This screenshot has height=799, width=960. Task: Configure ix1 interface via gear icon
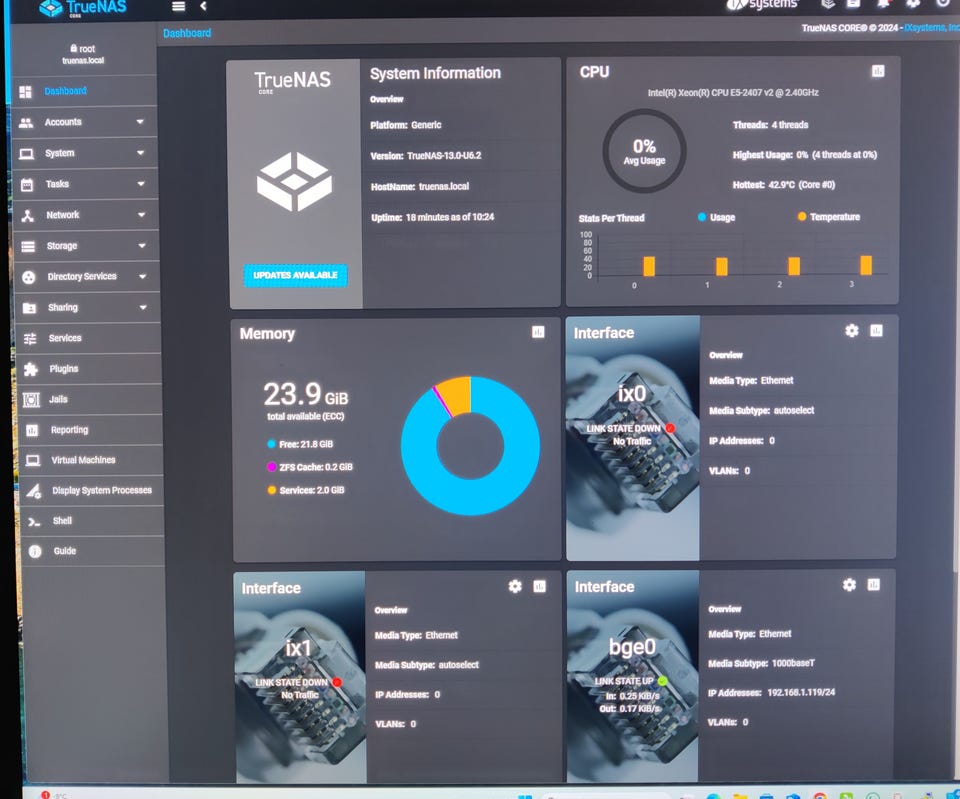point(515,586)
